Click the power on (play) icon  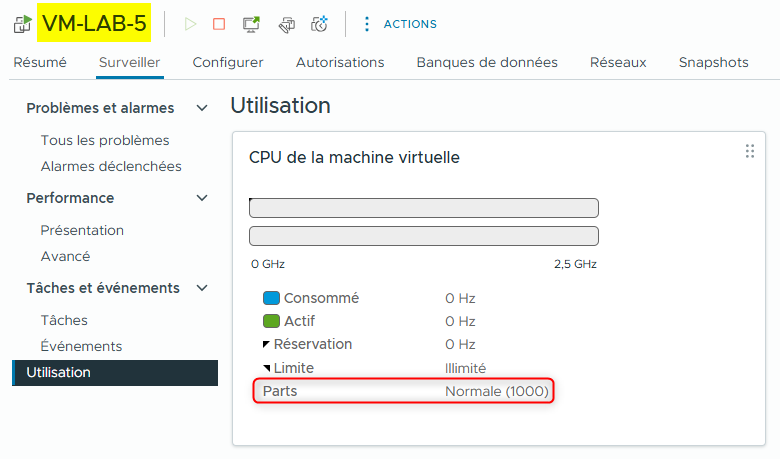pos(191,24)
